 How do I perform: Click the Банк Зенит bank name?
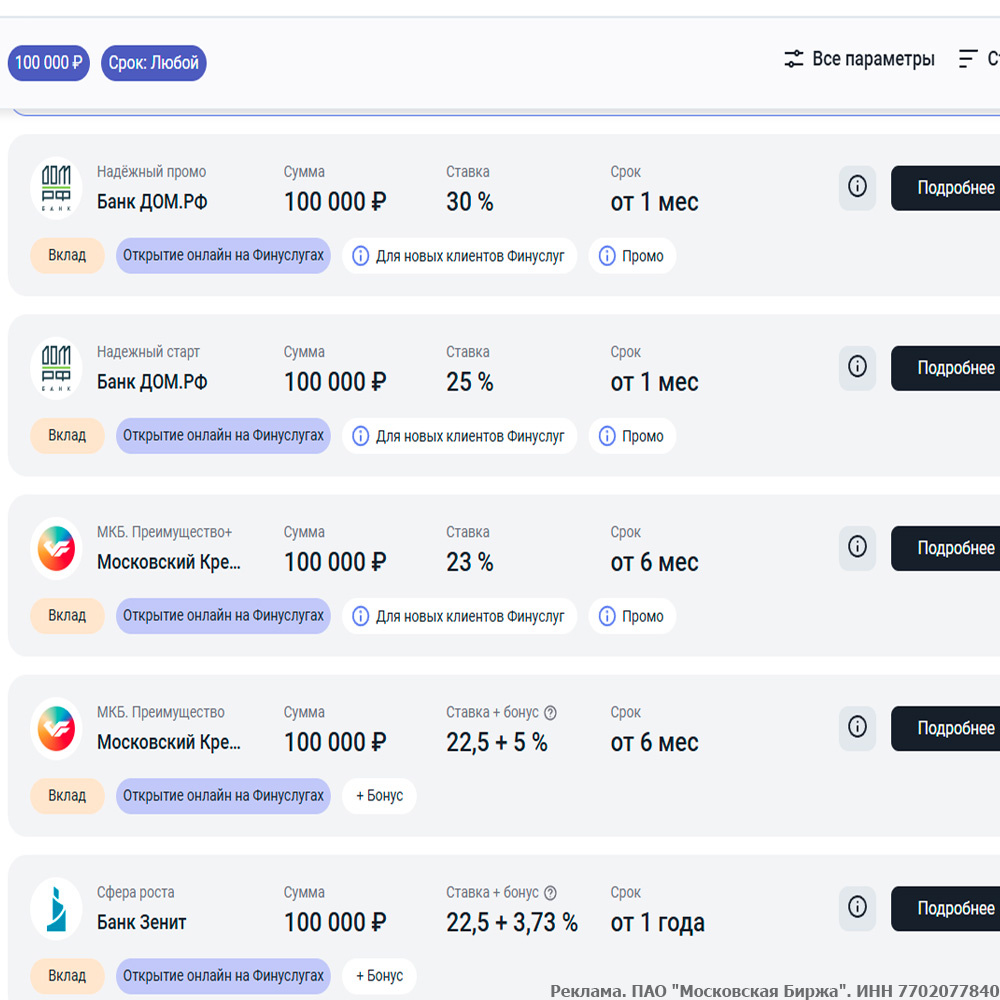pos(142,923)
